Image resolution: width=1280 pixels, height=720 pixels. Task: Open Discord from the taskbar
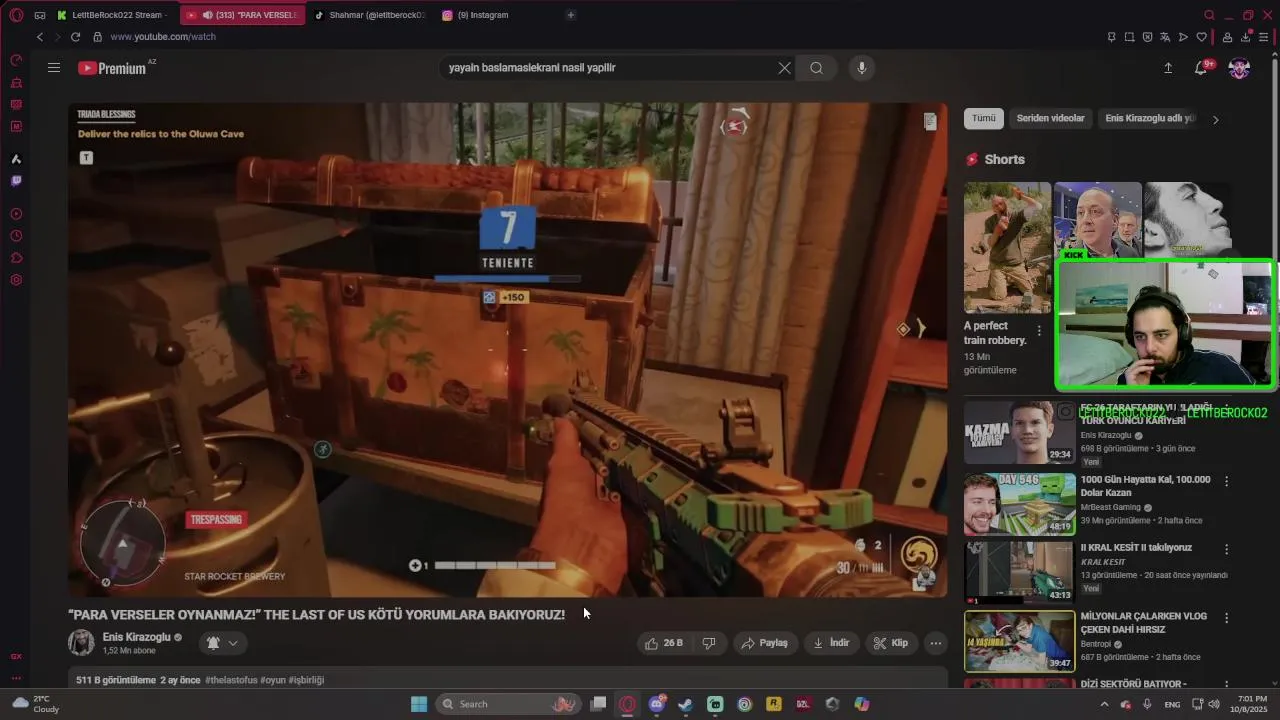[x=656, y=704]
